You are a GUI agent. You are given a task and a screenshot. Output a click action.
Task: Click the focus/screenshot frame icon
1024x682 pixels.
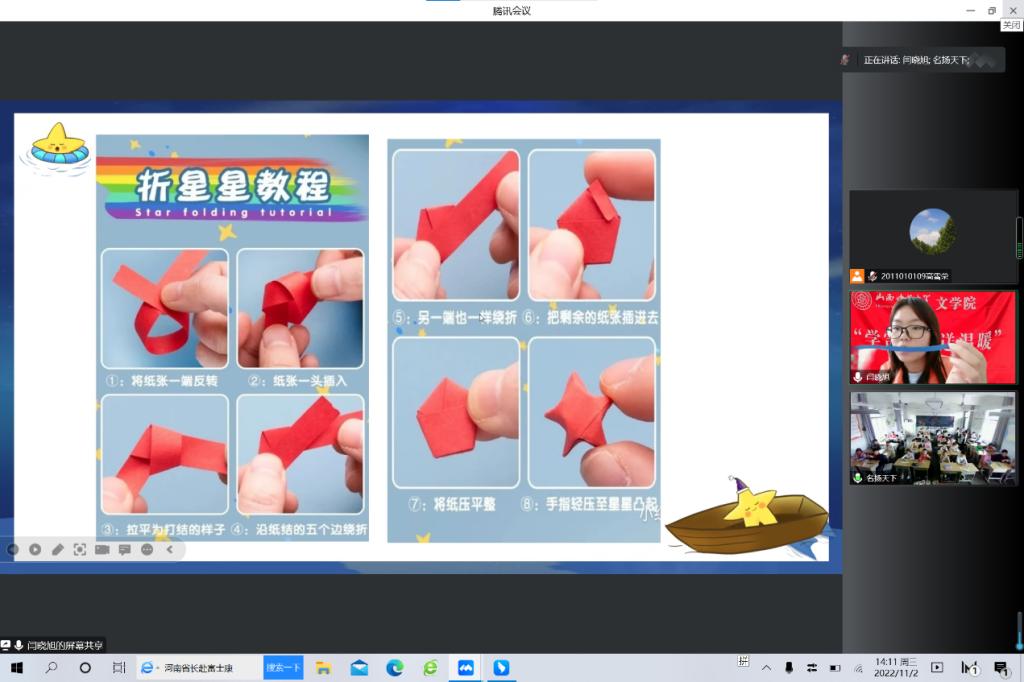(x=80, y=549)
